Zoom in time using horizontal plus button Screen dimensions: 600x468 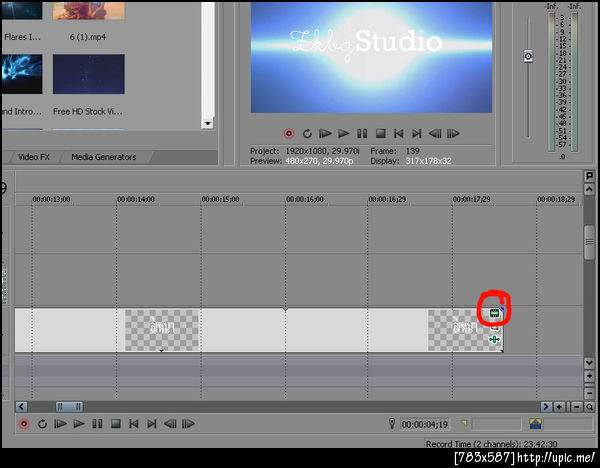click(x=559, y=406)
